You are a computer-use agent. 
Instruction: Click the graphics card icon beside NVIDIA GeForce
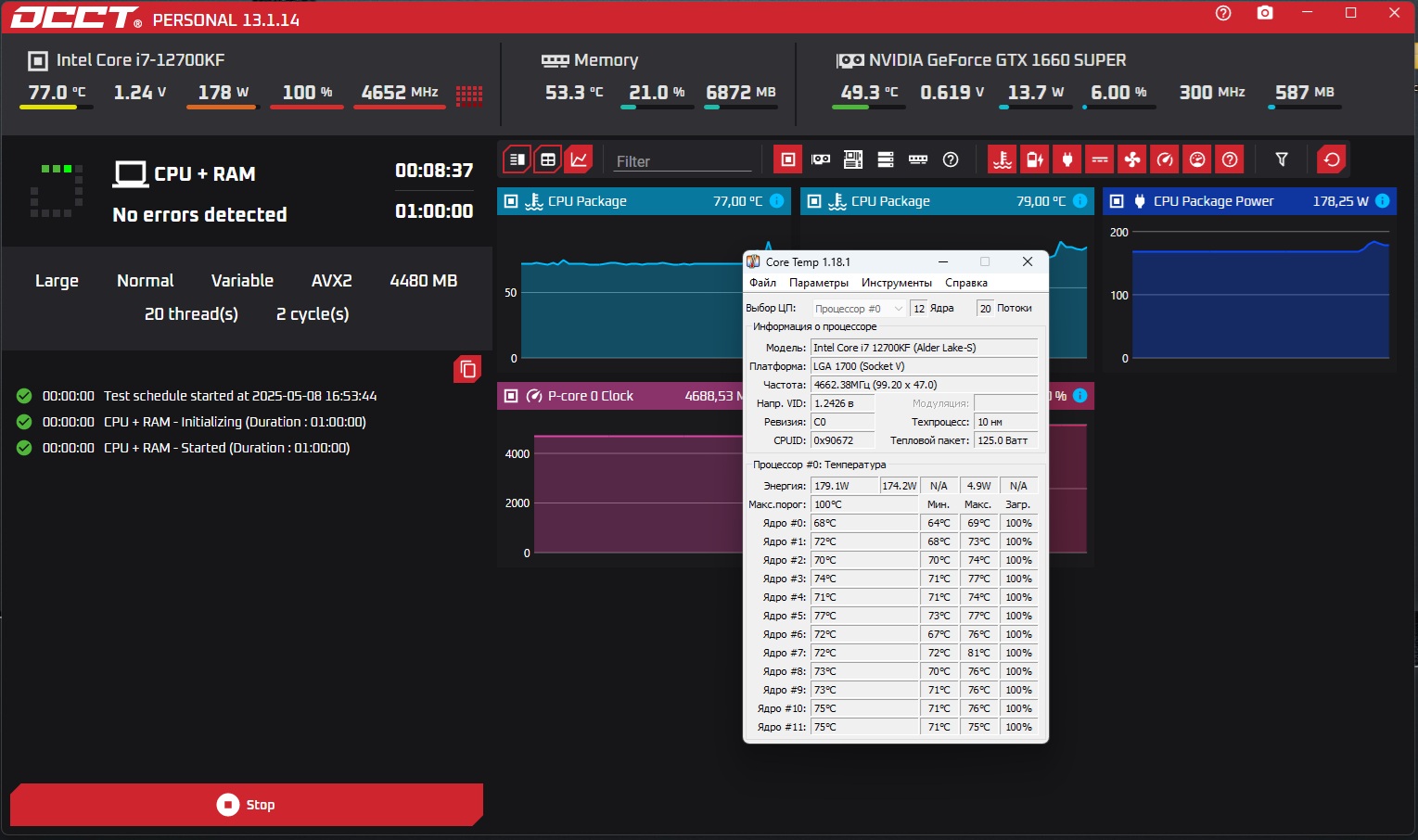pyautogui.click(x=850, y=61)
